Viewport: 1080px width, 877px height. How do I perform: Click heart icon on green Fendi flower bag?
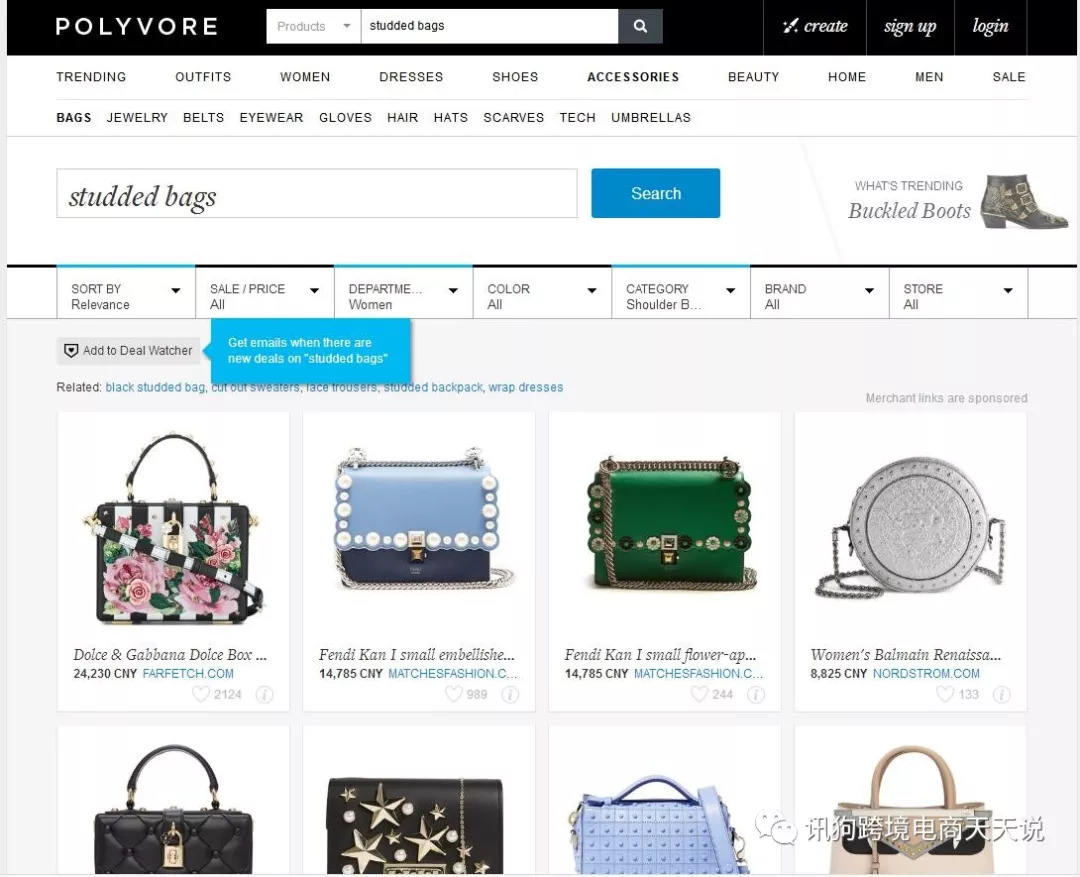[x=699, y=694]
